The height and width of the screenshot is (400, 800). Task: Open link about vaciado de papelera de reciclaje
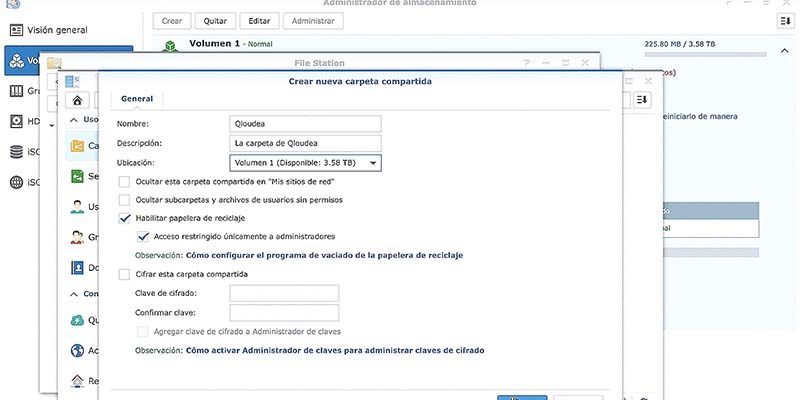324,255
